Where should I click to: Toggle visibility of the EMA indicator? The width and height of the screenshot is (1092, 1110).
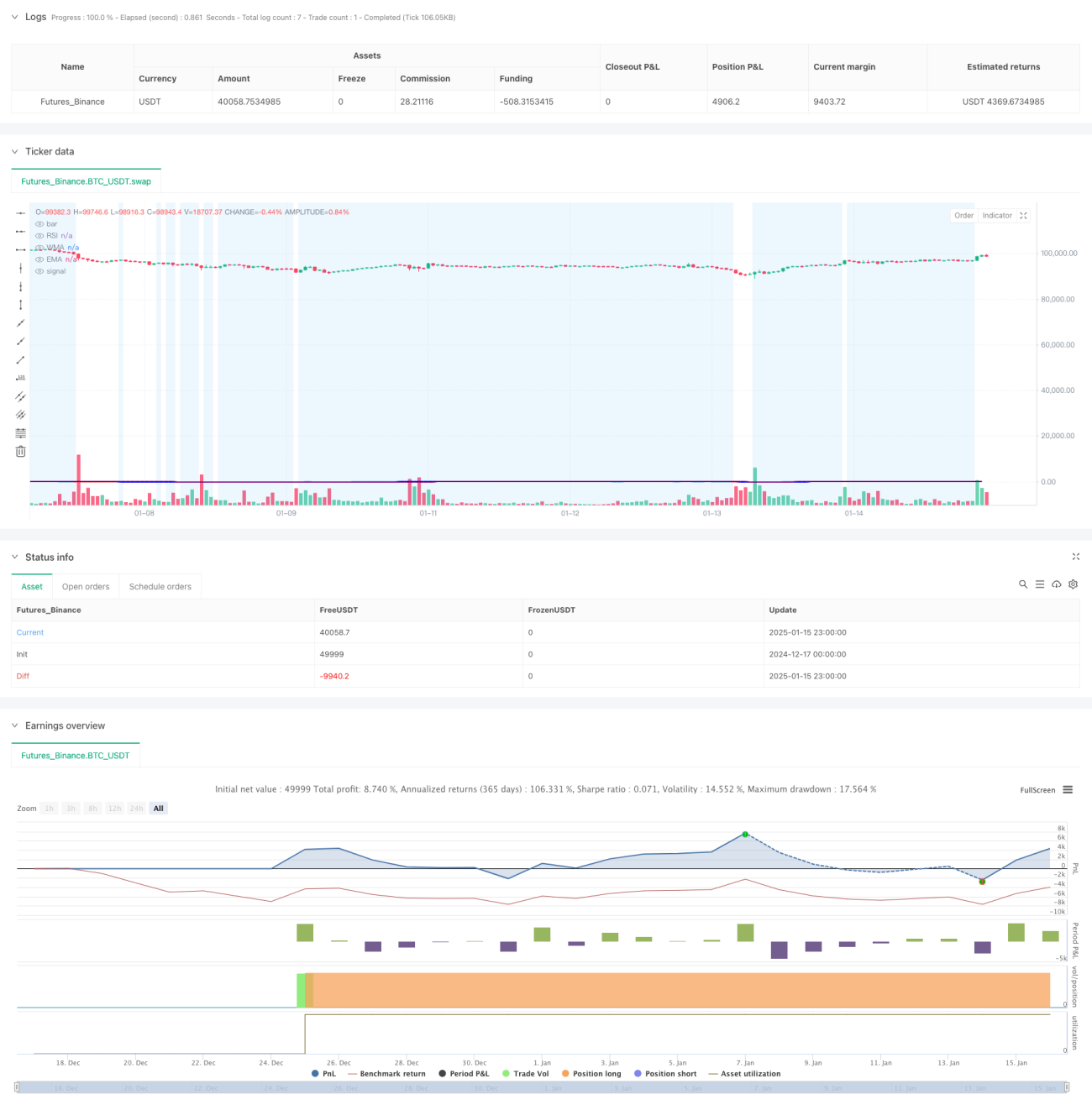pyautogui.click(x=39, y=259)
